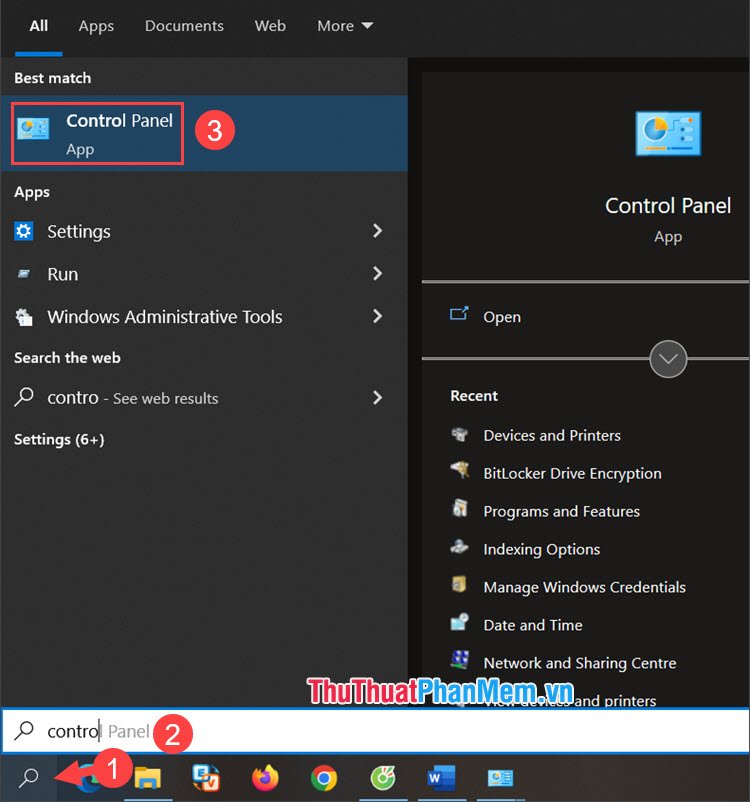Open File Explorer from the taskbar
Image resolution: width=750 pixels, height=802 pixels.
[x=148, y=778]
